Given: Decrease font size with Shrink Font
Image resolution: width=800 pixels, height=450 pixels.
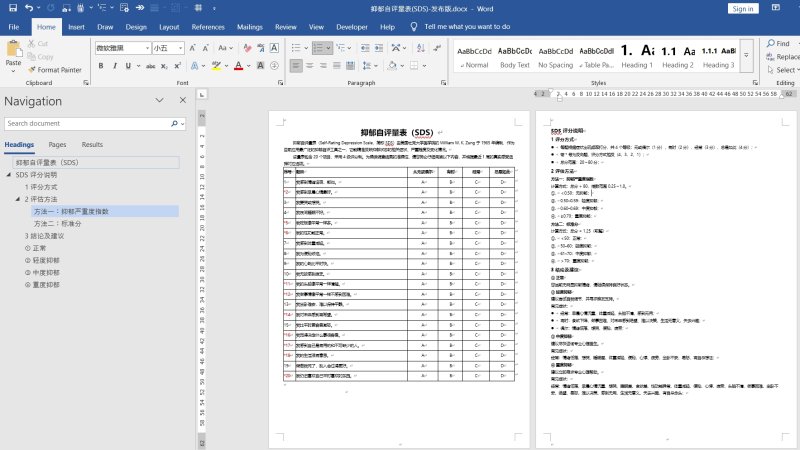Looking at the screenshot, I should click(206, 48).
